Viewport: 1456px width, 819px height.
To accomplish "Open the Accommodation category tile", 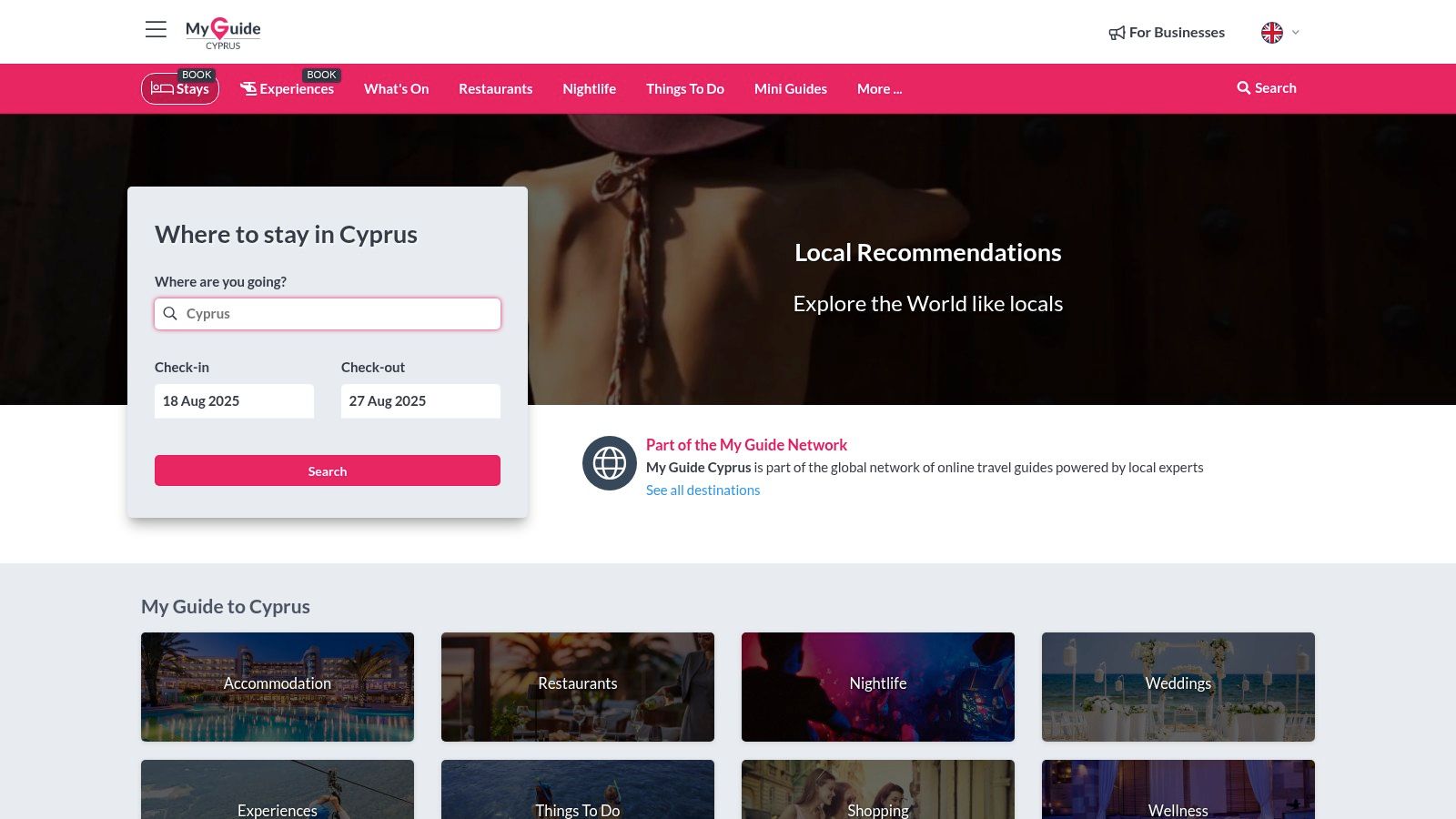I will coord(278,687).
